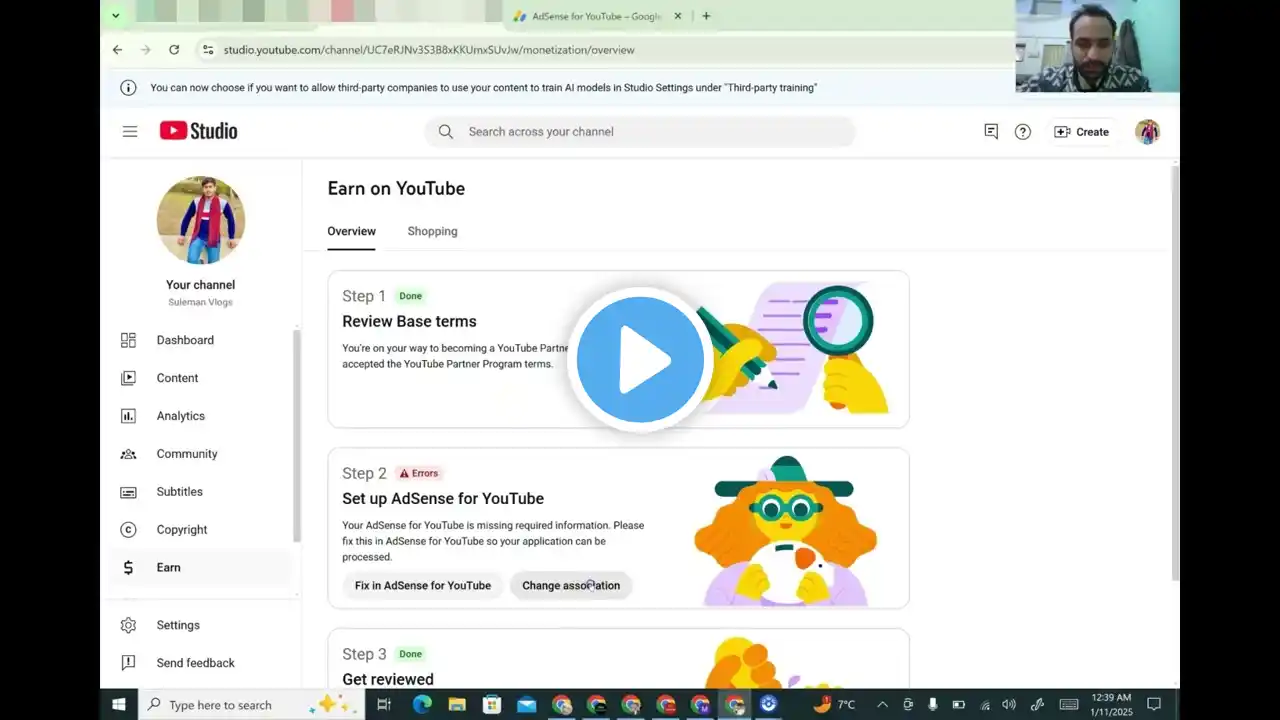Click the Subtitles icon in sidebar
This screenshot has width=1280, height=720.
tap(128, 492)
